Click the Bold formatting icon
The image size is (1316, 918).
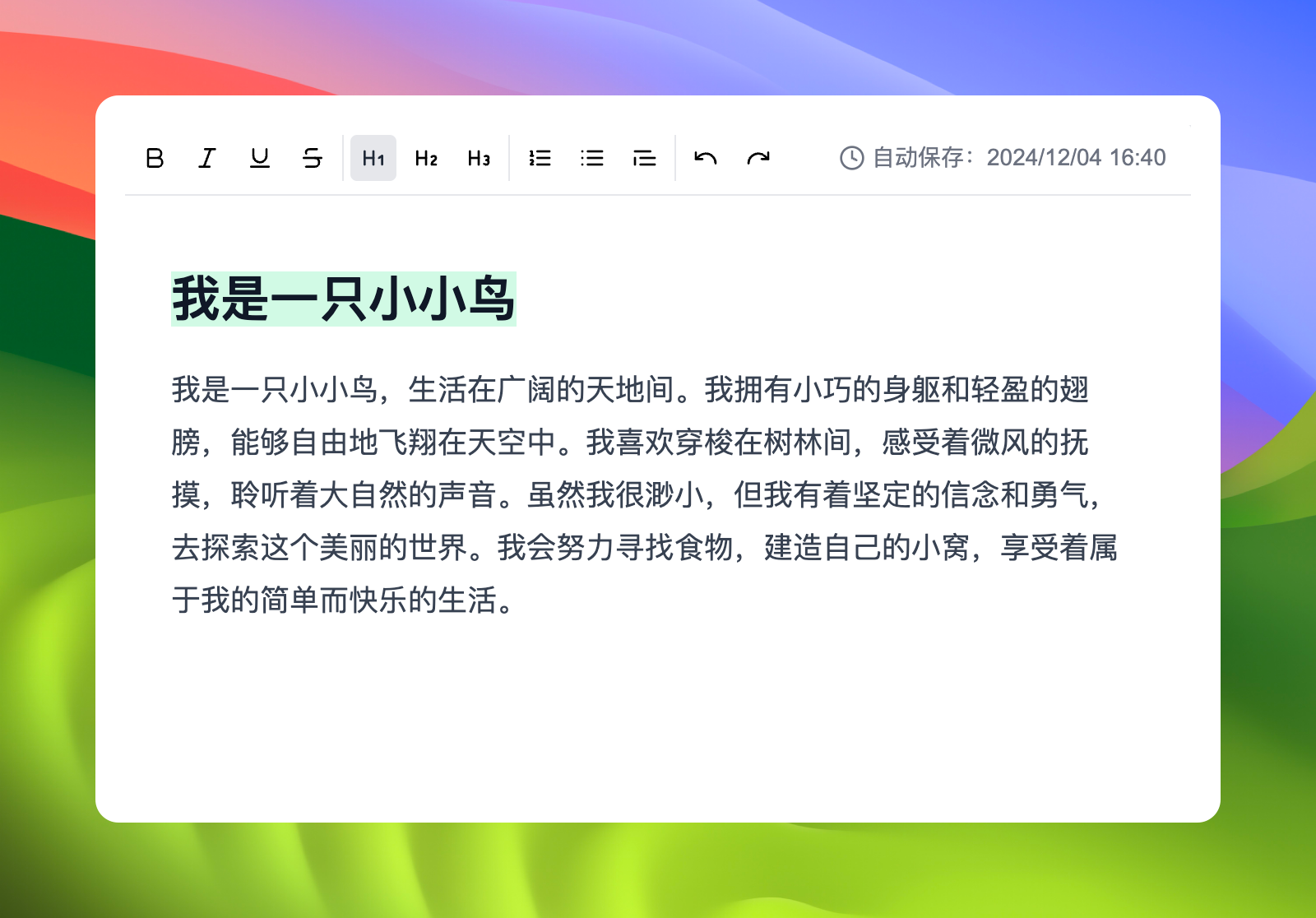pyautogui.click(x=154, y=158)
